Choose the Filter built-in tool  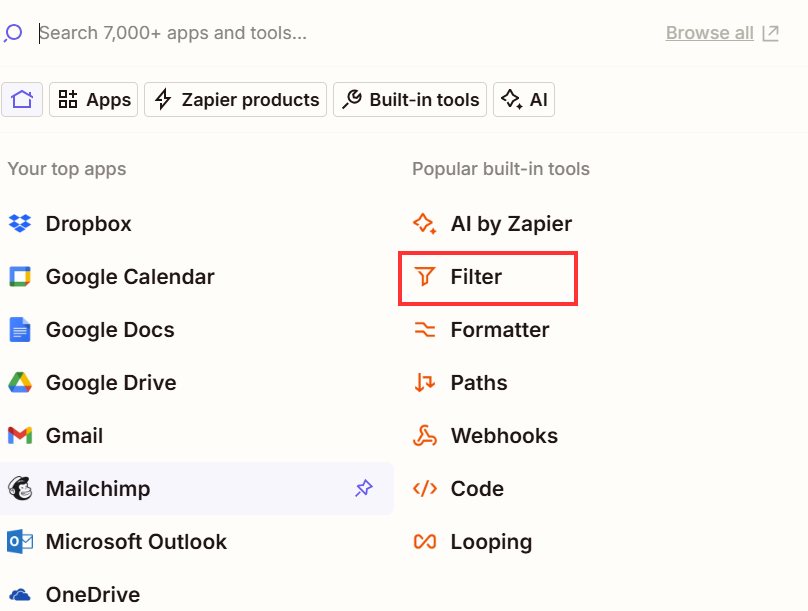pos(476,277)
